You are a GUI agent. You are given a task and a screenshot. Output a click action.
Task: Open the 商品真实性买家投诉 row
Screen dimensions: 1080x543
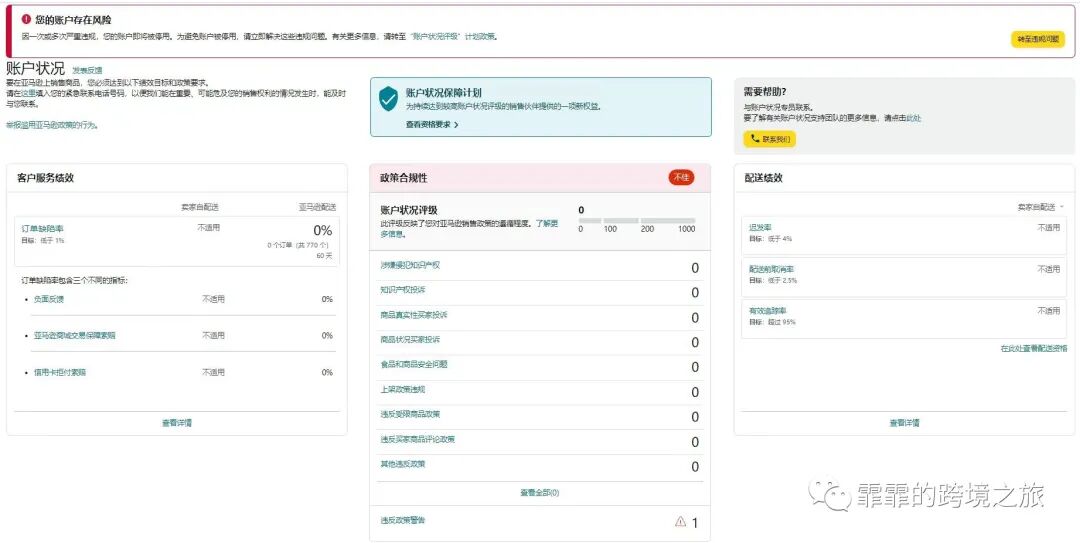(x=539, y=318)
